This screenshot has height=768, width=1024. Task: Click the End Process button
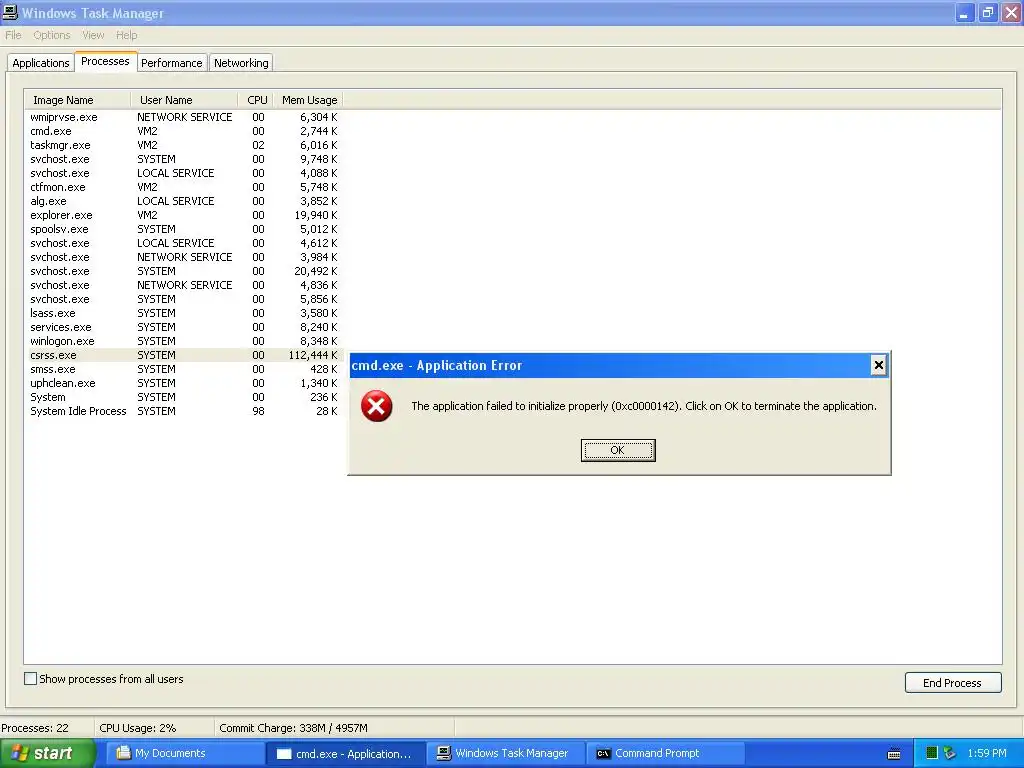tap(953, 682)
